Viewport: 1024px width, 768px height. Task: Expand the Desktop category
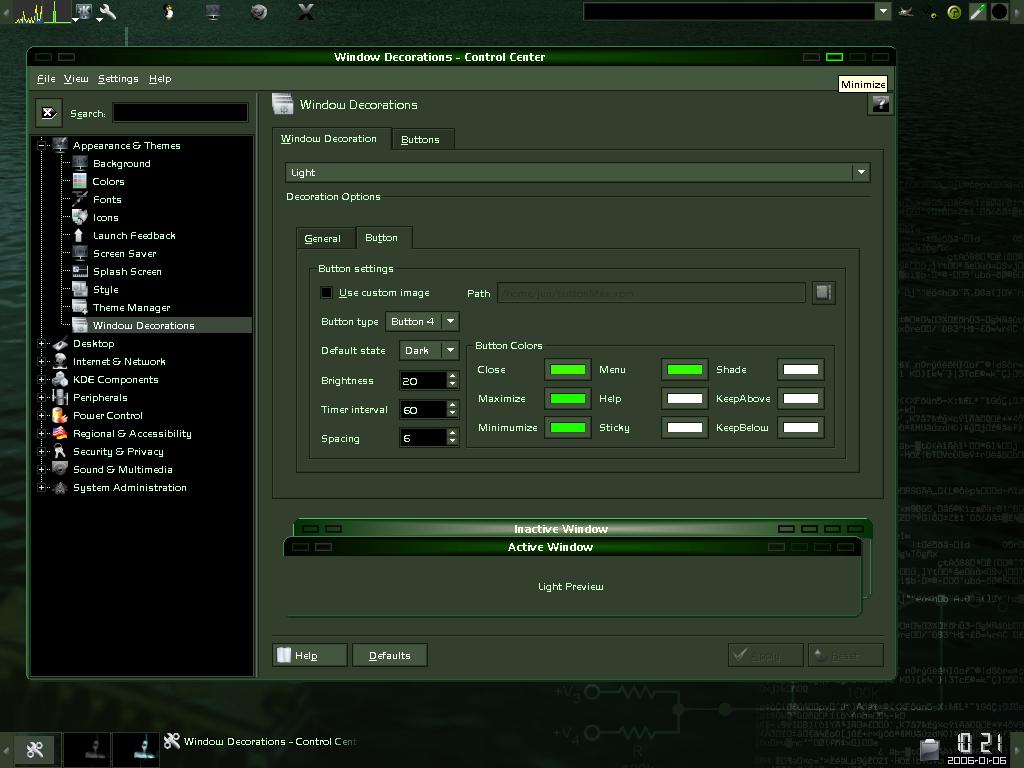pos(41,344)
